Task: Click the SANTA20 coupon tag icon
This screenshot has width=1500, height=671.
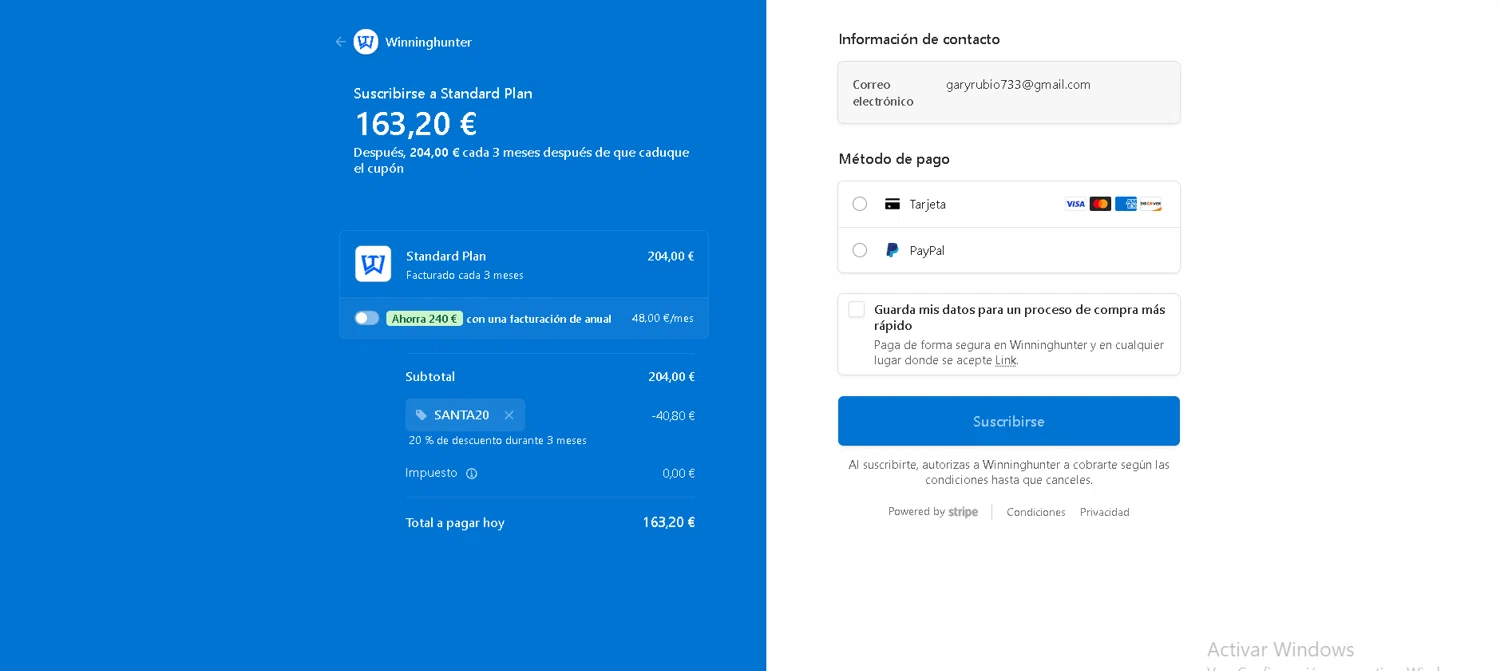Action: click(x=421, y=415)
